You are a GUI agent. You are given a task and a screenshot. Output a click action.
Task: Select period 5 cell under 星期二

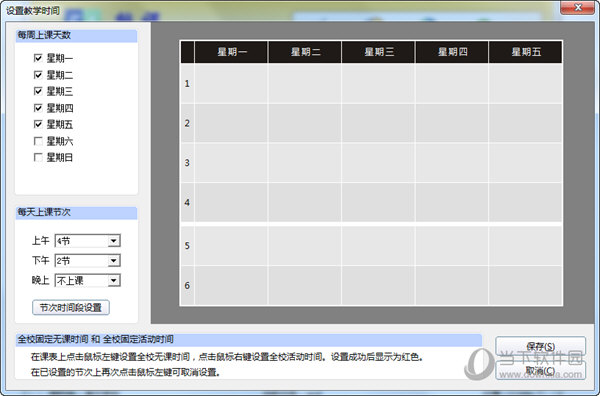pyautogui.click(x=305, y=246)
